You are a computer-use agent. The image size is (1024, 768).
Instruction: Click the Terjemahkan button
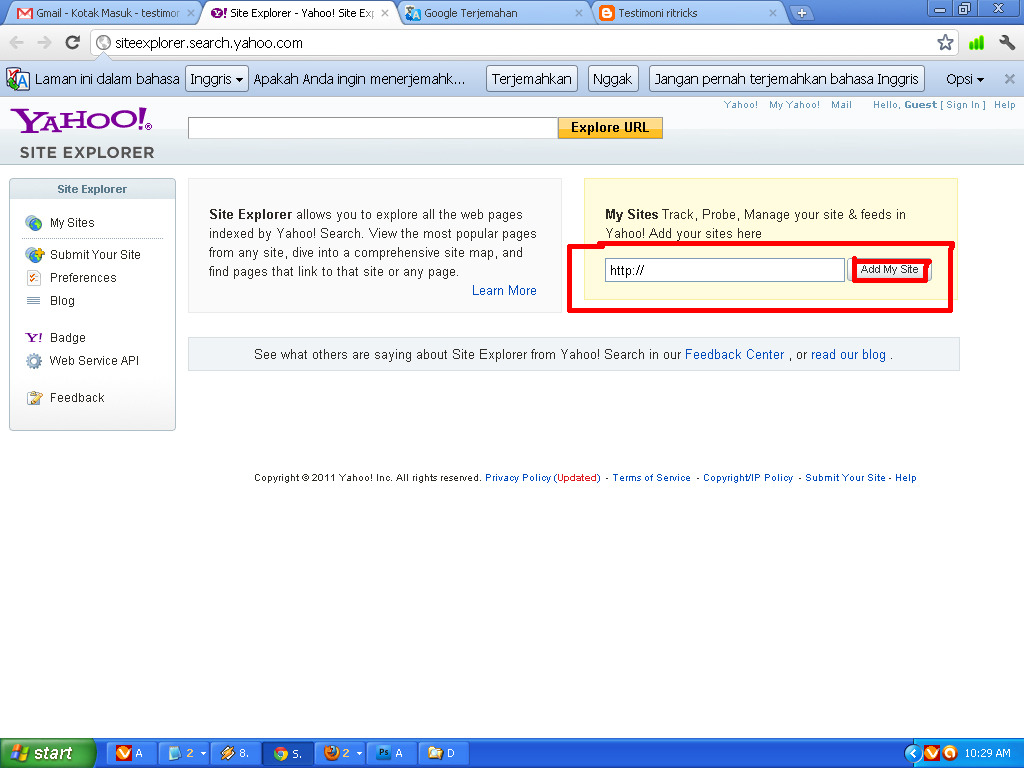(532, 79)
